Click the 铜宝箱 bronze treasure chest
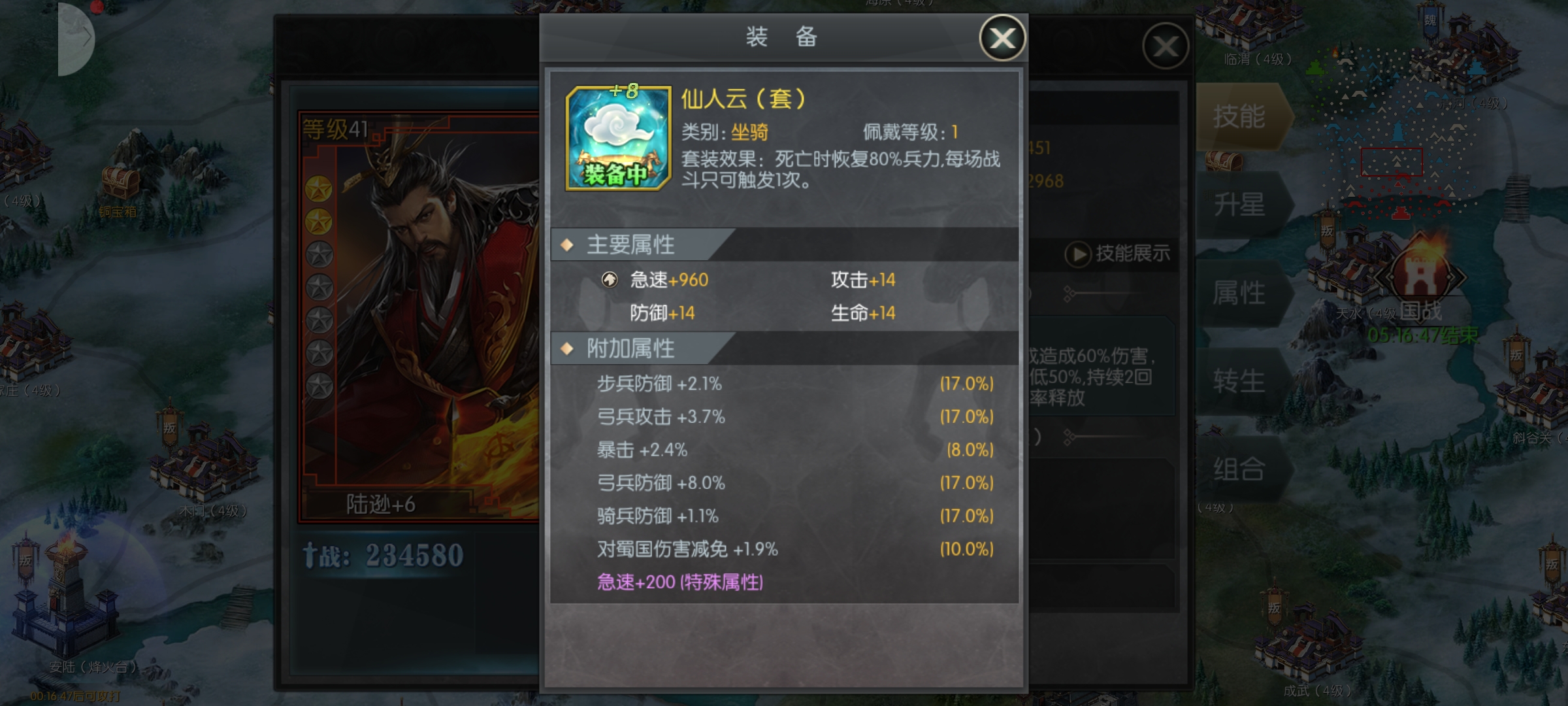The height and width of the screenshot is (706, 1568). (120, 183)
